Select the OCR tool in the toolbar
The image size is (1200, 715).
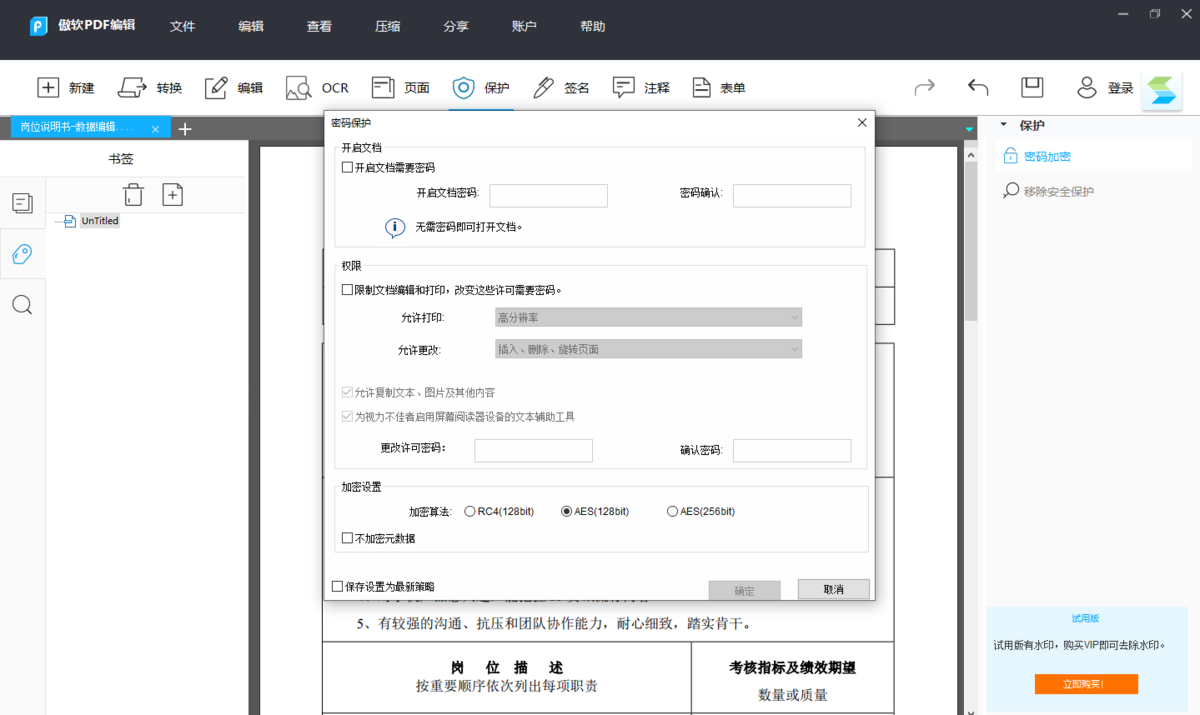[317, 87]
